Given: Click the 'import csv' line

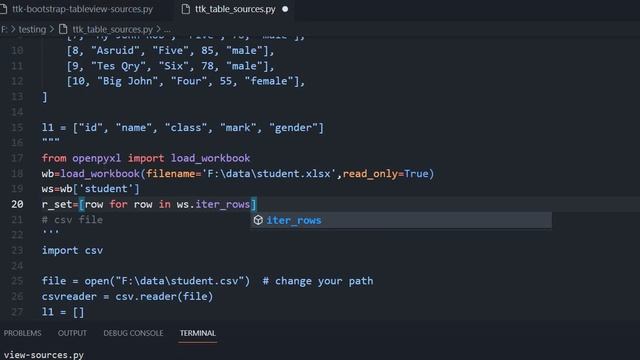Looking at the screenshot, I should pos(72,250).
